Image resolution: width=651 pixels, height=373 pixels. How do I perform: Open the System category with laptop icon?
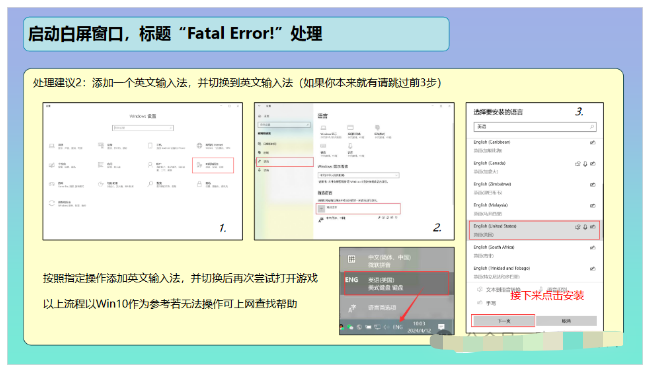point(65,146)
